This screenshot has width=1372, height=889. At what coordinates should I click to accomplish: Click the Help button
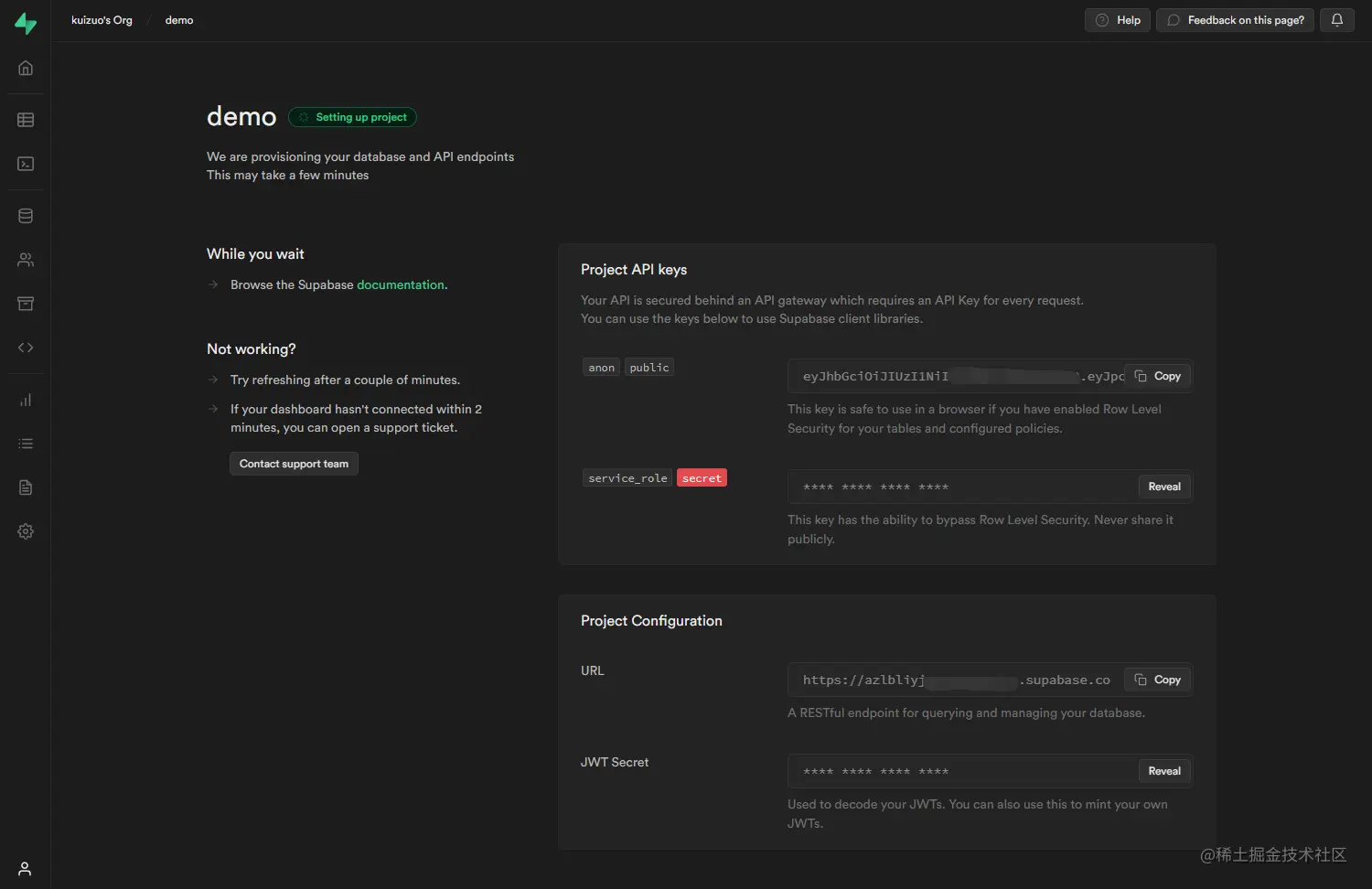(x=1117, y=20)
